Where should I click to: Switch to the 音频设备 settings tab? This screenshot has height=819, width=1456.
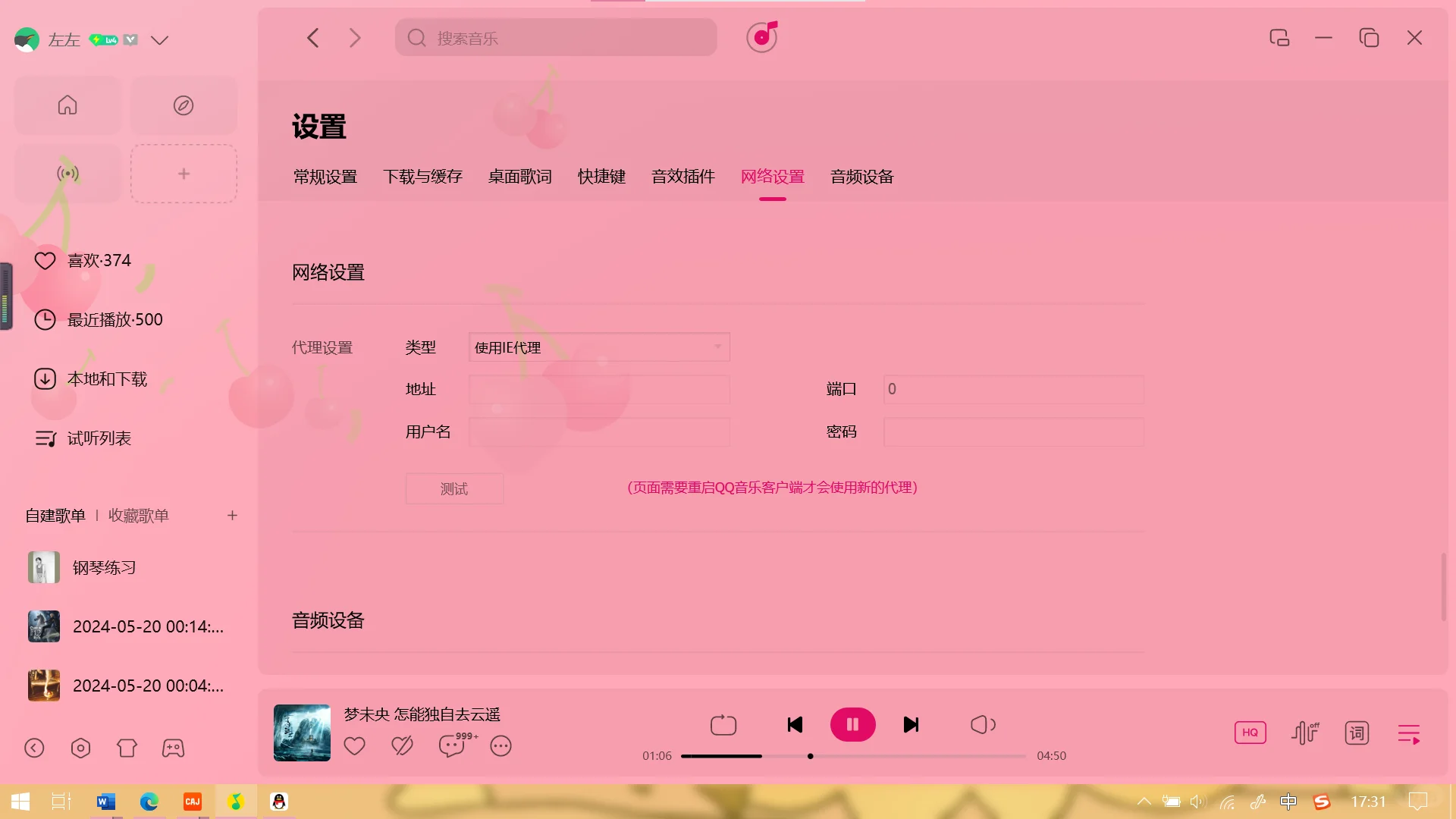pos(861,177)
